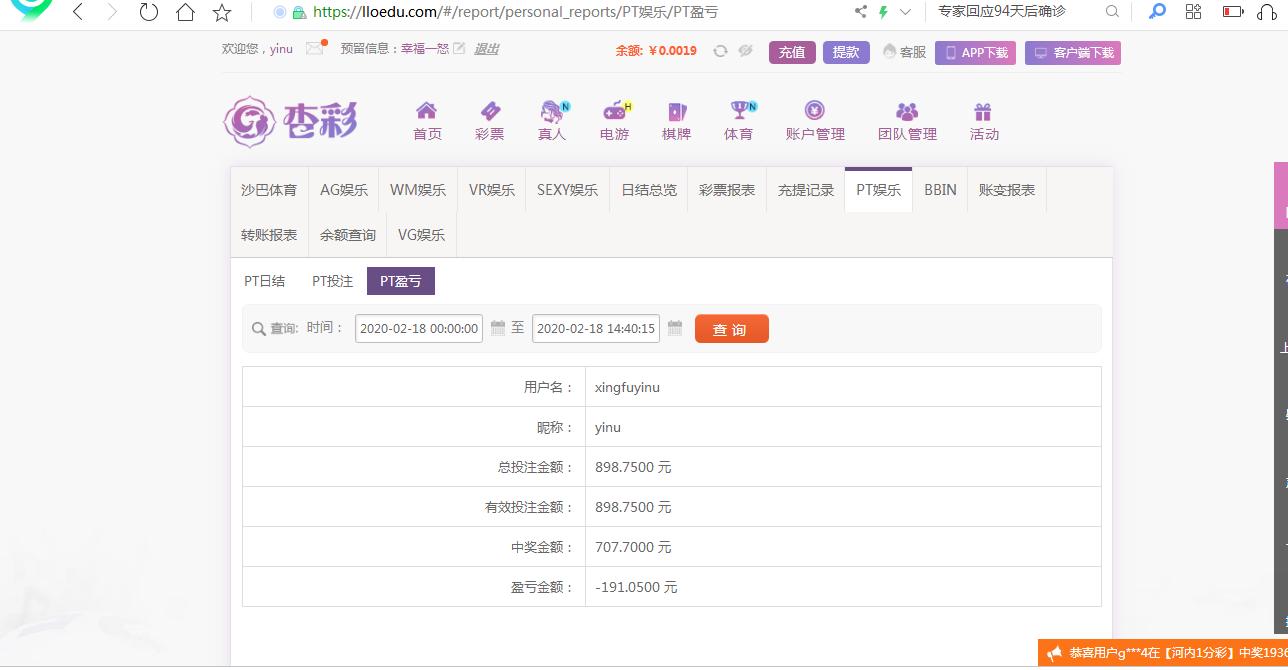This screenshot has height=670, width=1288.
Task: Expand address bar dropdown chevron
Action: 906,12
